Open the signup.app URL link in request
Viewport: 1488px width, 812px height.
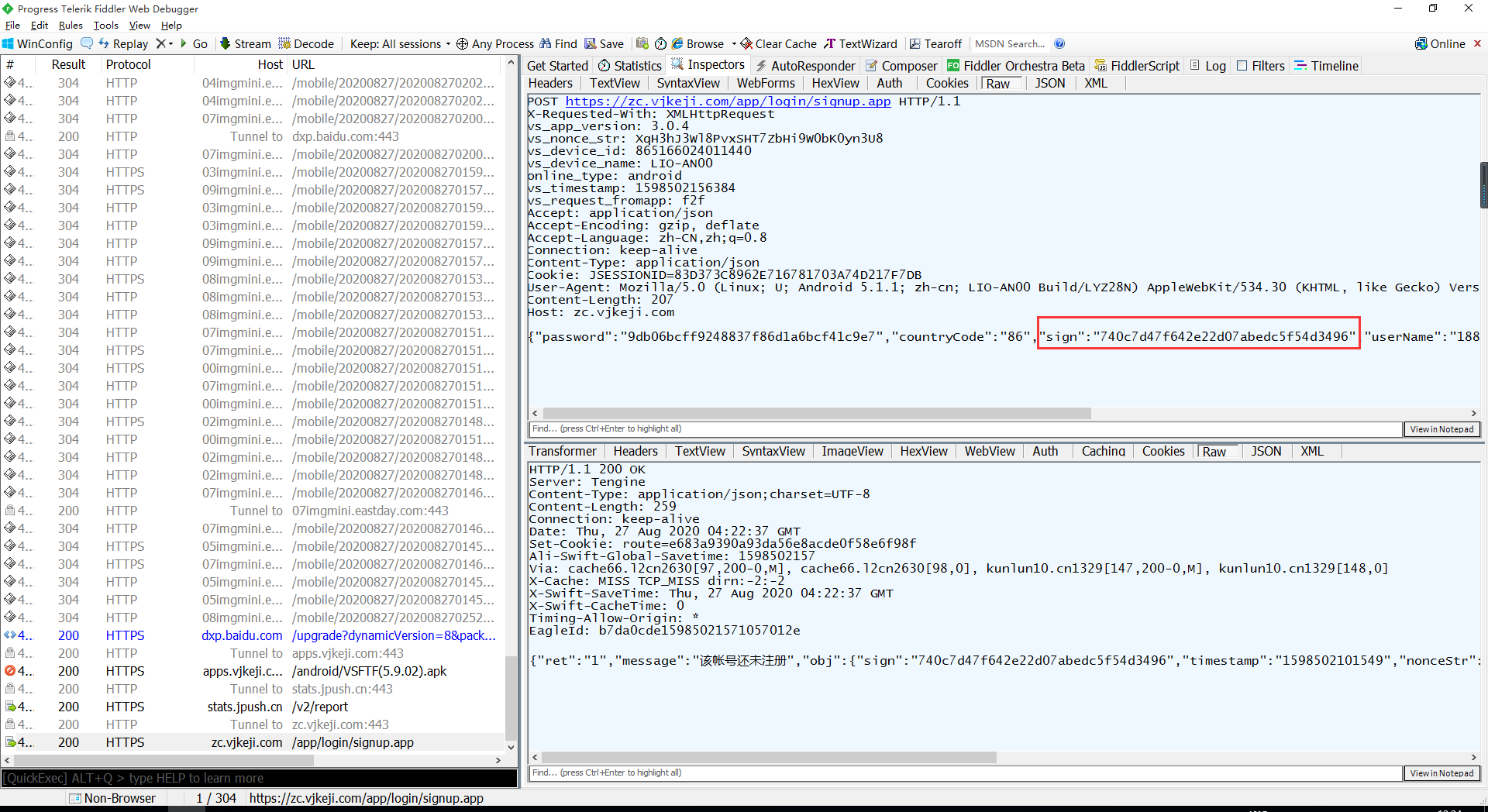728,101
